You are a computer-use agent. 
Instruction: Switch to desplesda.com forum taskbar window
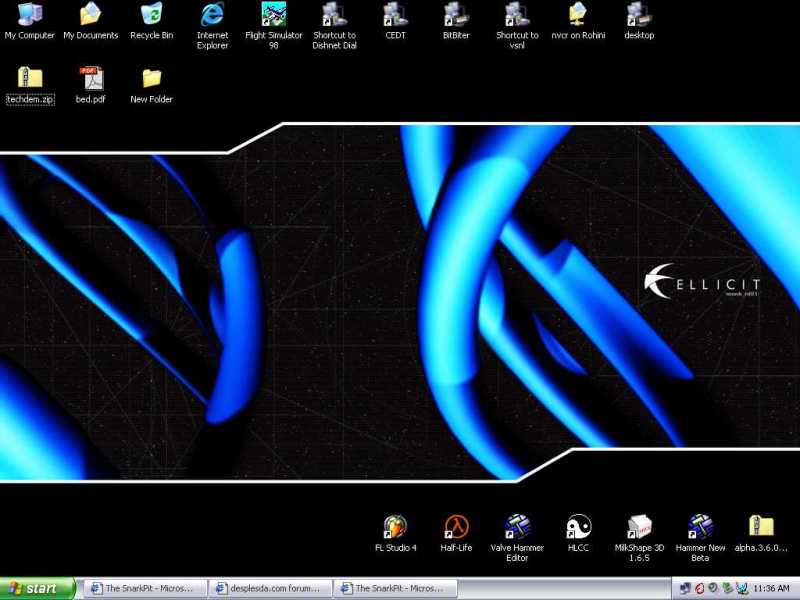270,588
